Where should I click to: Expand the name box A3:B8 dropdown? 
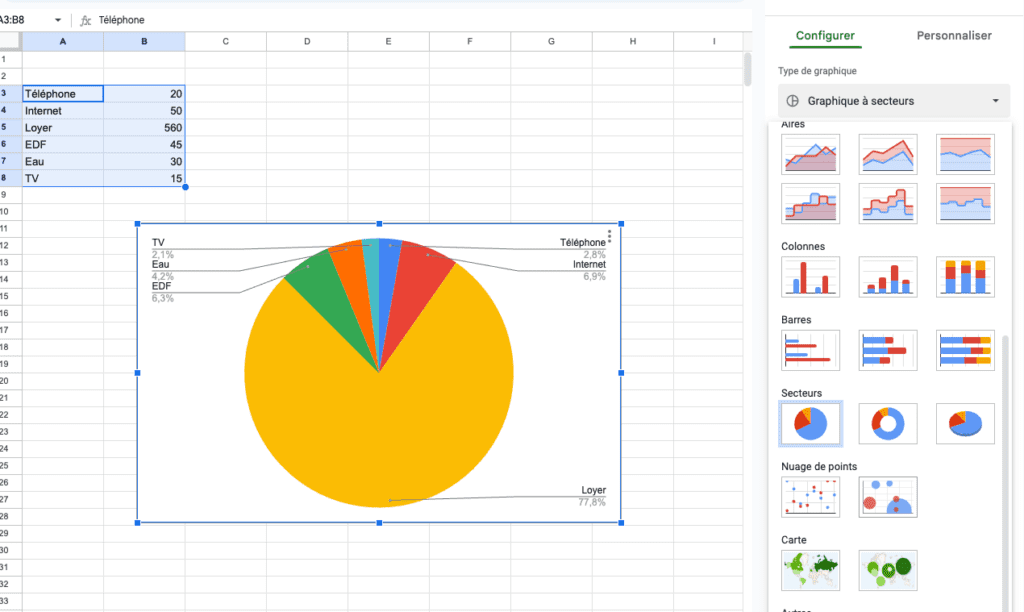[57, 20]
